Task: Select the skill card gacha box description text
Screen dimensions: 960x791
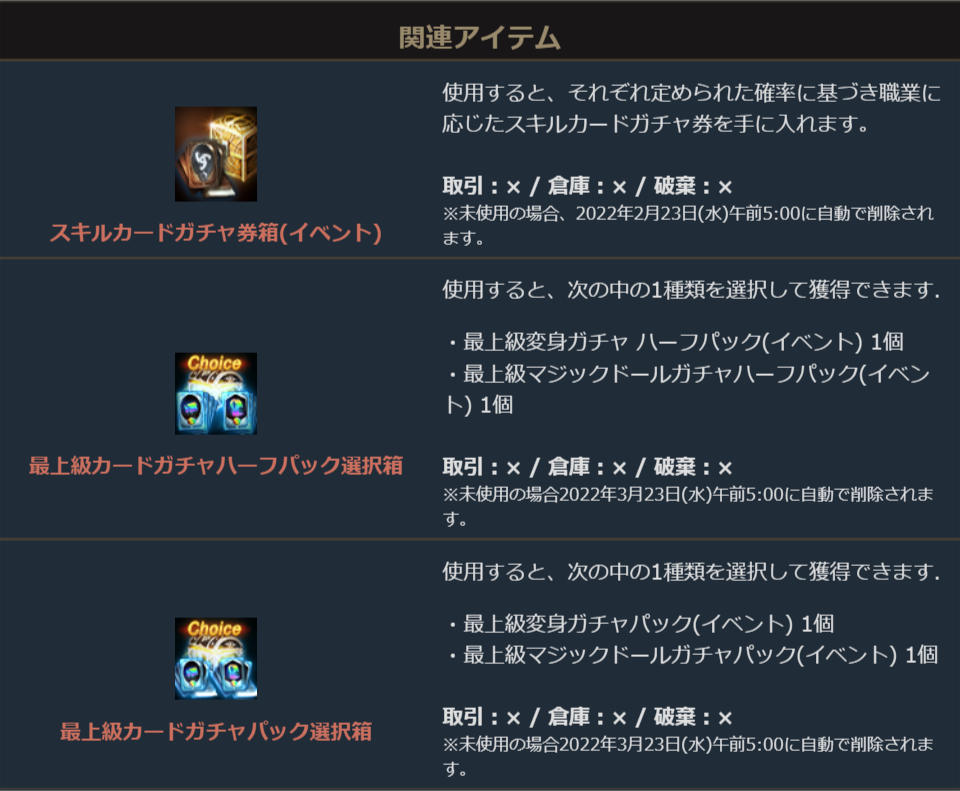Action: click(691, 108)
